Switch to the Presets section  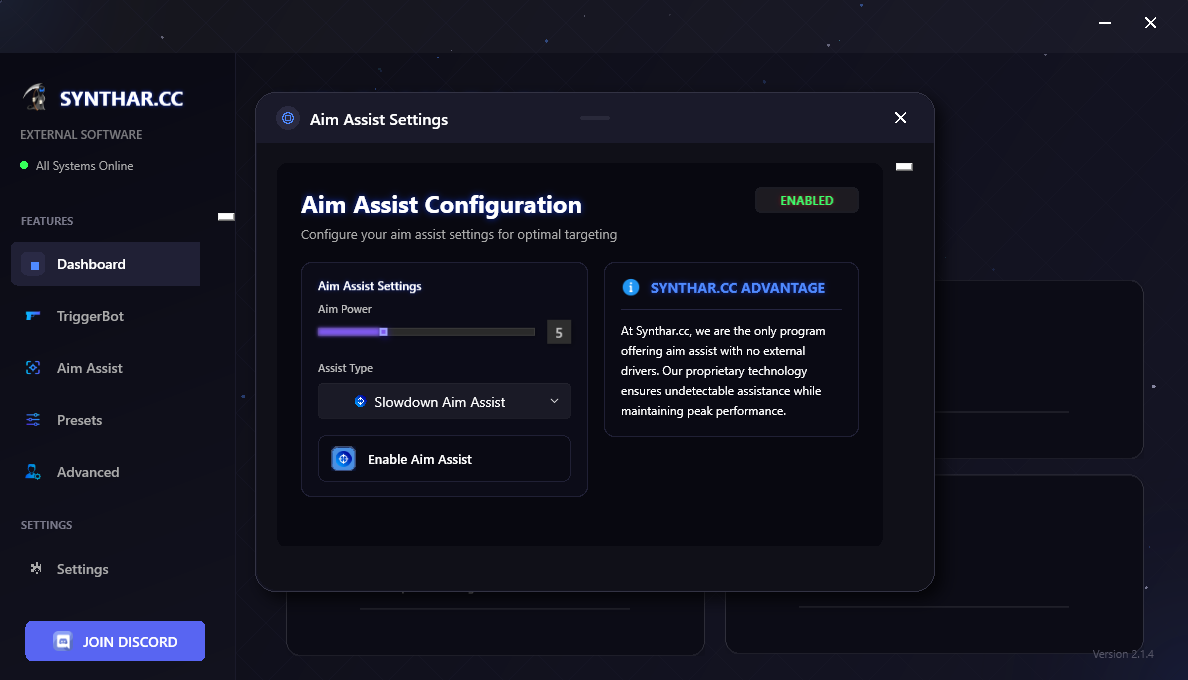point(79,420)
